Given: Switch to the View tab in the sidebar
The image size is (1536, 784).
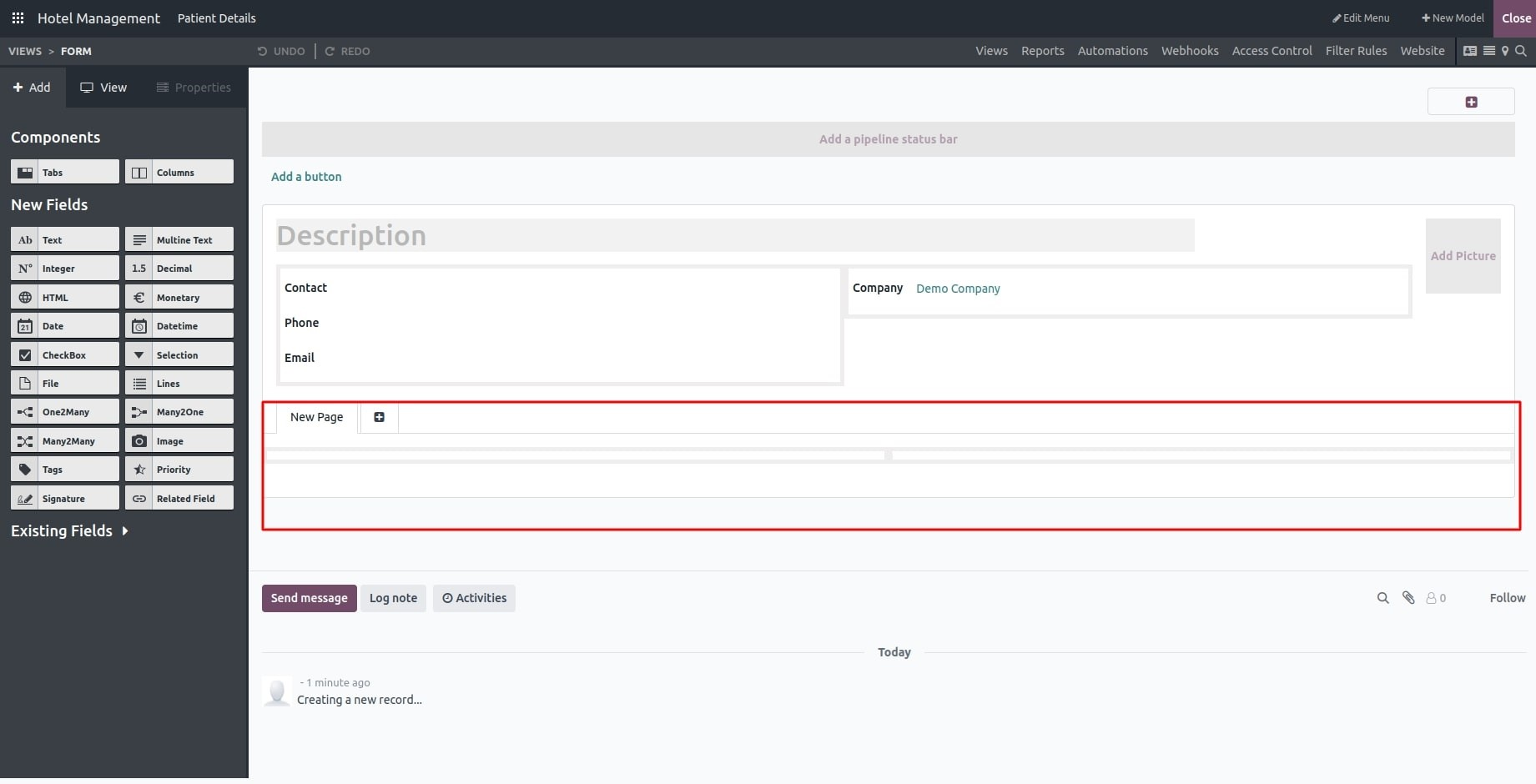Looking at the screenshot, I should click(x=103, y=88).
